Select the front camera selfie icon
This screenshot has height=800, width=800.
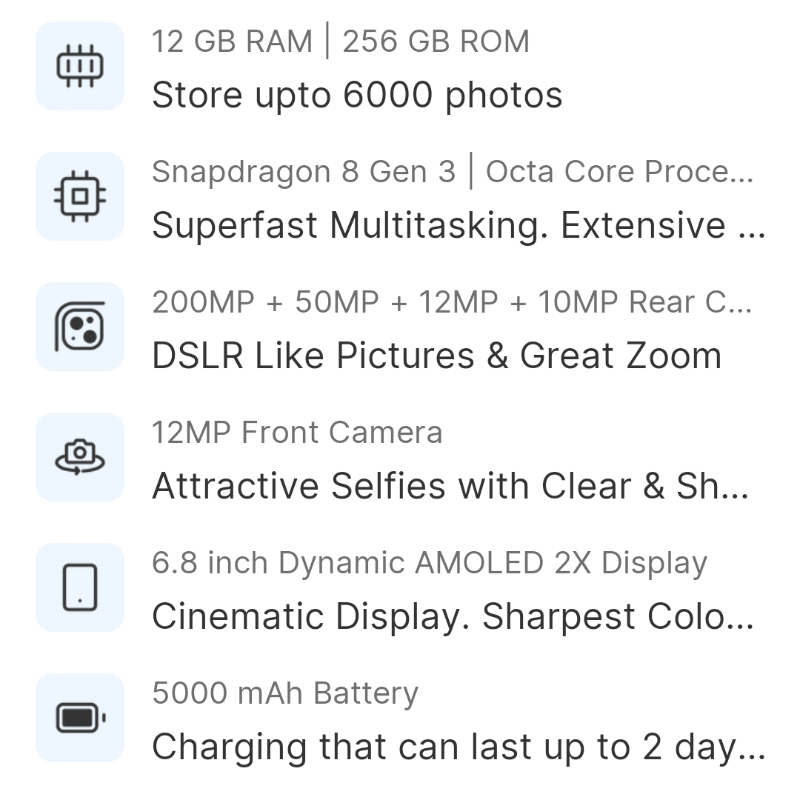click(80, 457)
